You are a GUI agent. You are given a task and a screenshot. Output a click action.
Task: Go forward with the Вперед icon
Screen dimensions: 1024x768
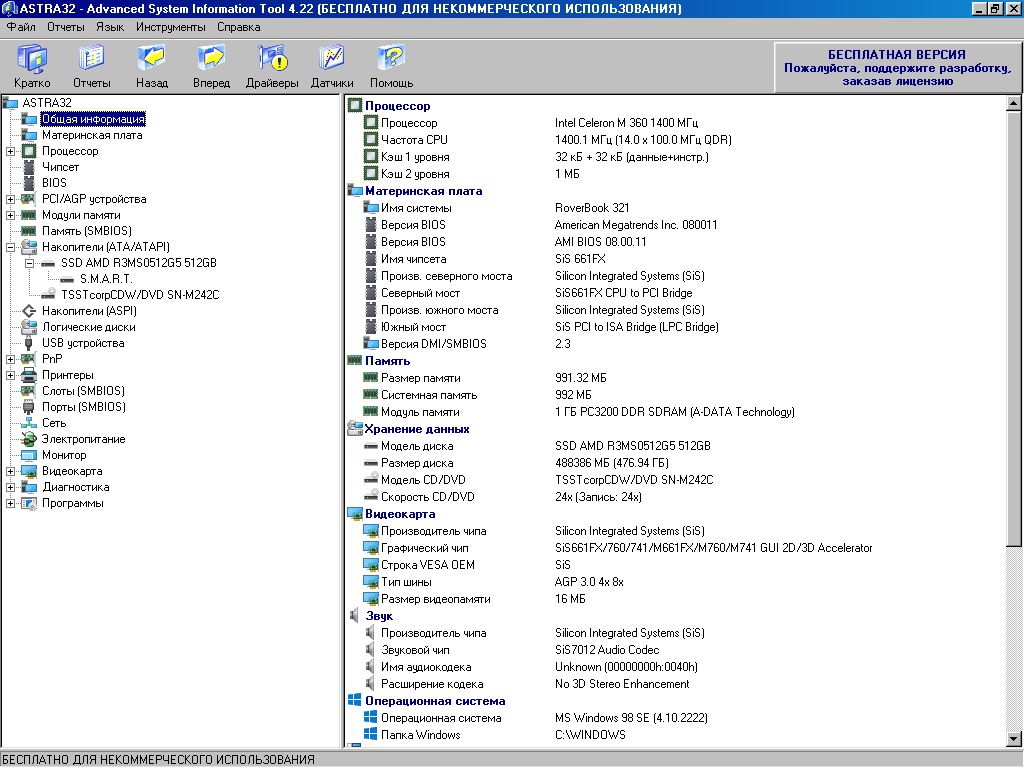click(x=211, y=66)
